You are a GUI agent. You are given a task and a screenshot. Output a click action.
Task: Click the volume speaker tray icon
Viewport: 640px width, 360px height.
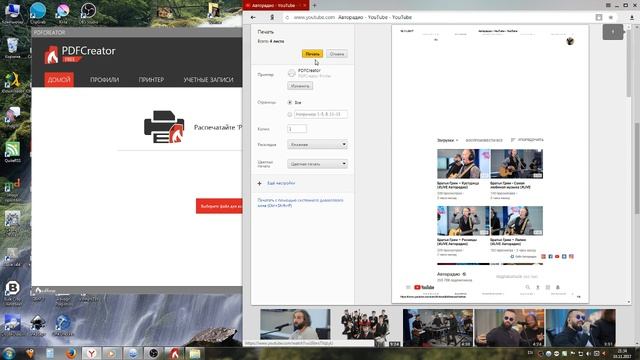pyautogui.click(x=588, y=353)
